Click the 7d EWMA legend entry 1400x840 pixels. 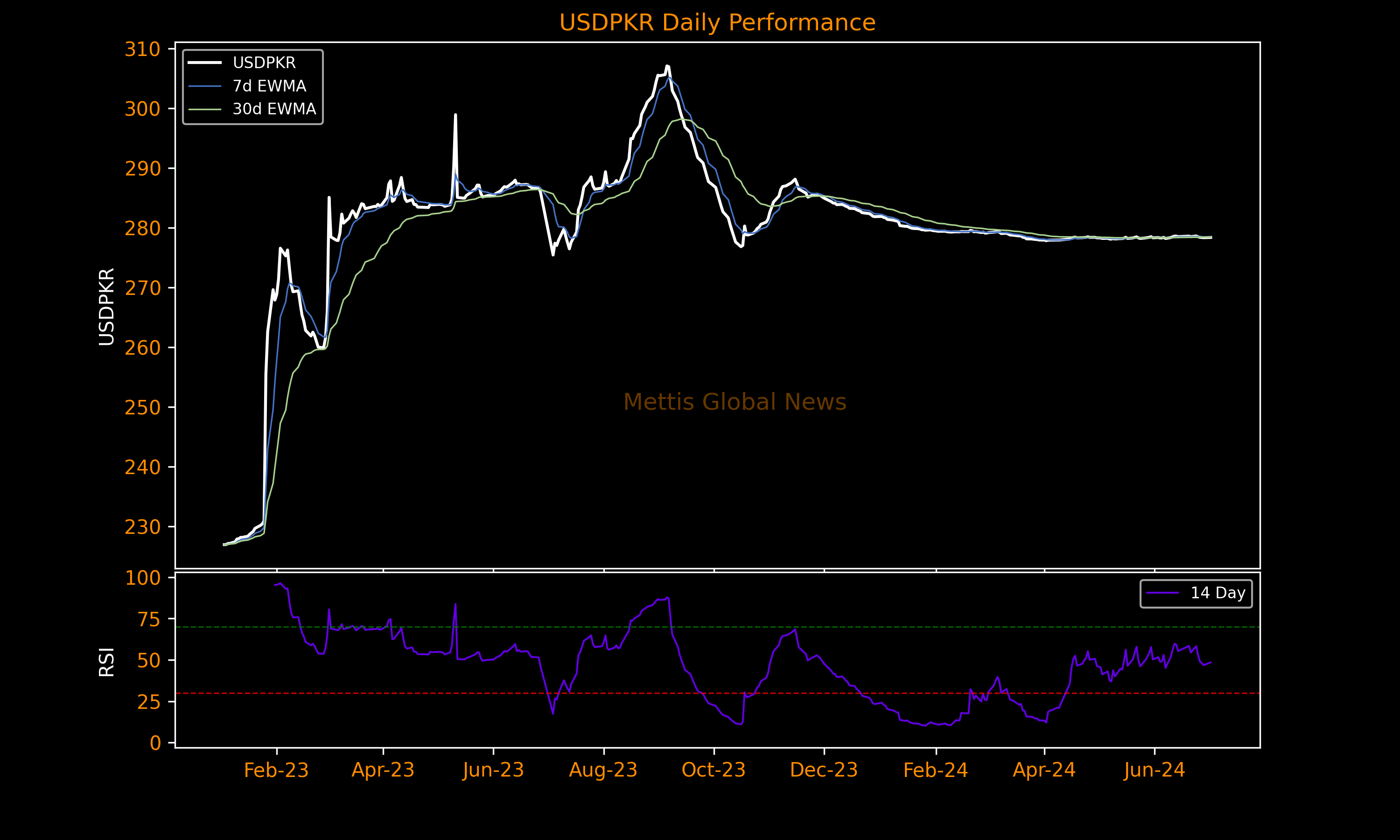269,86
